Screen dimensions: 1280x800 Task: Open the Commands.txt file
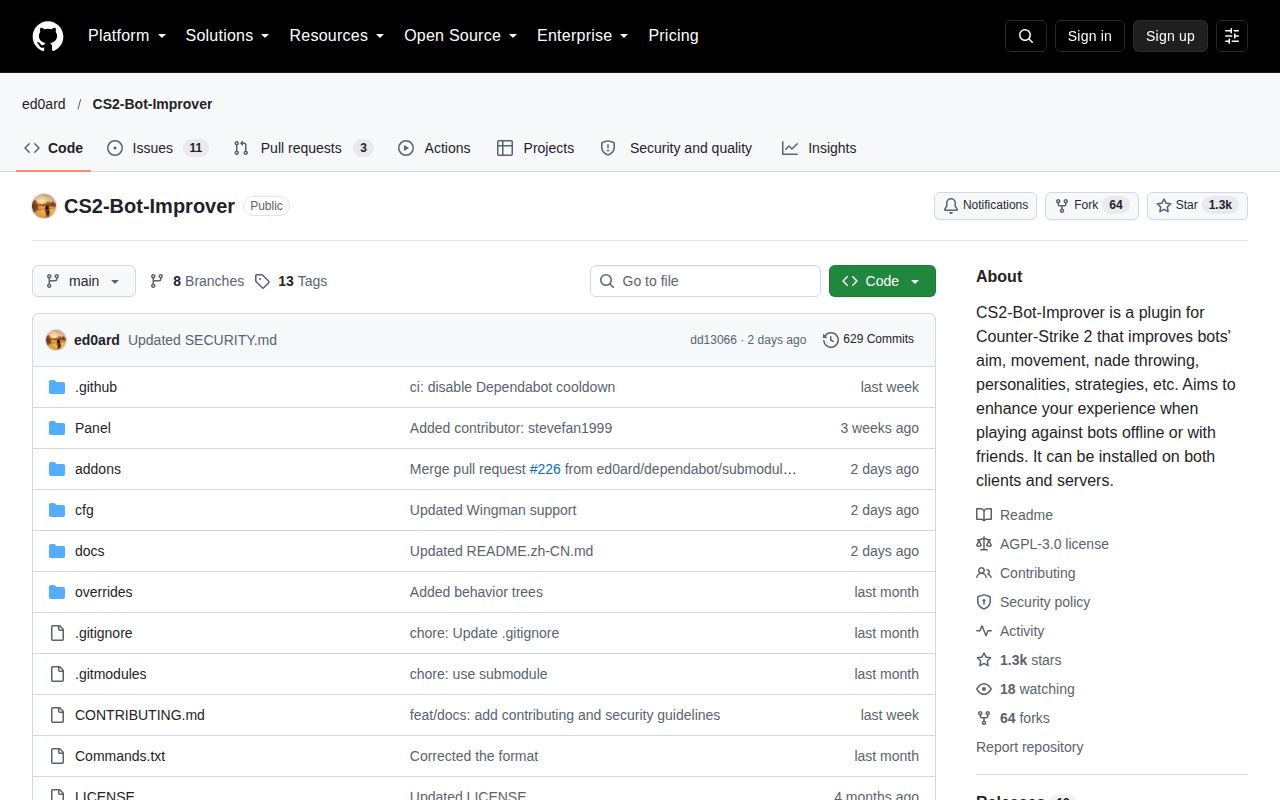click(120, 756)
